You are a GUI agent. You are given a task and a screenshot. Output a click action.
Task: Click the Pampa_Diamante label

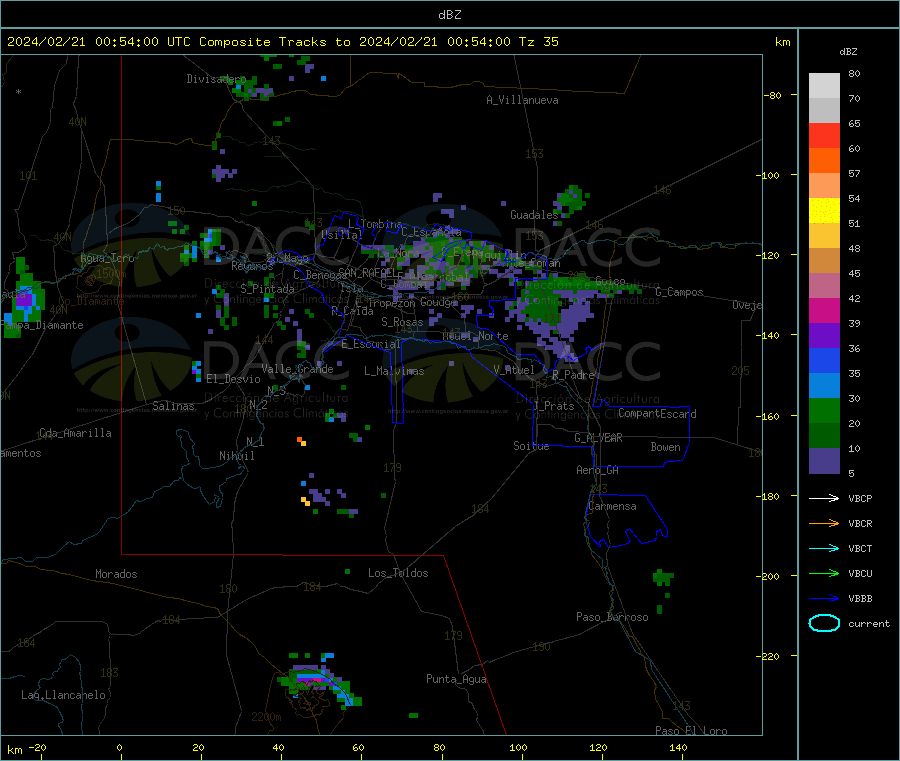tap(44, 325)
